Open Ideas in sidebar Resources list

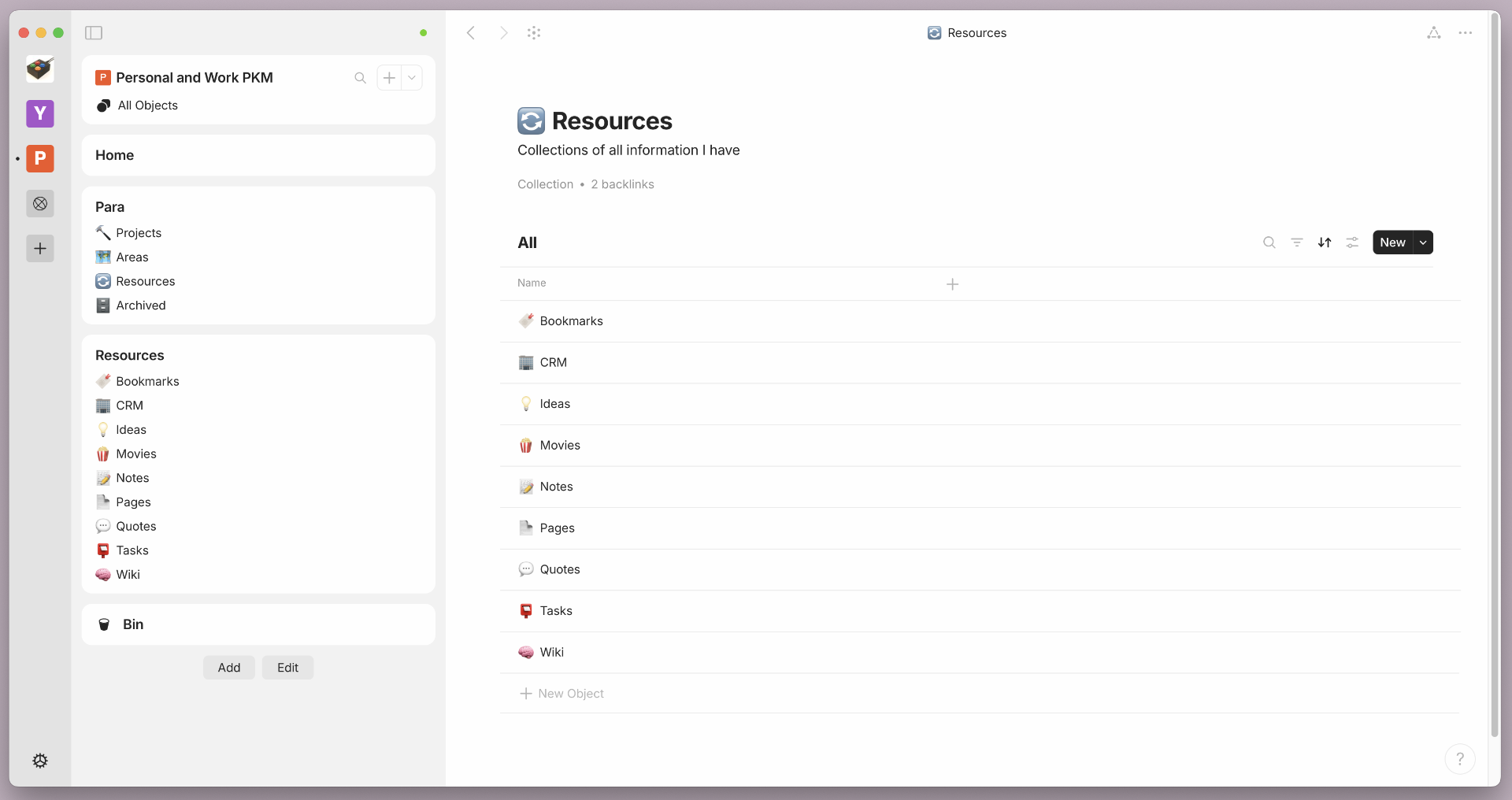(x=131, y=430)
